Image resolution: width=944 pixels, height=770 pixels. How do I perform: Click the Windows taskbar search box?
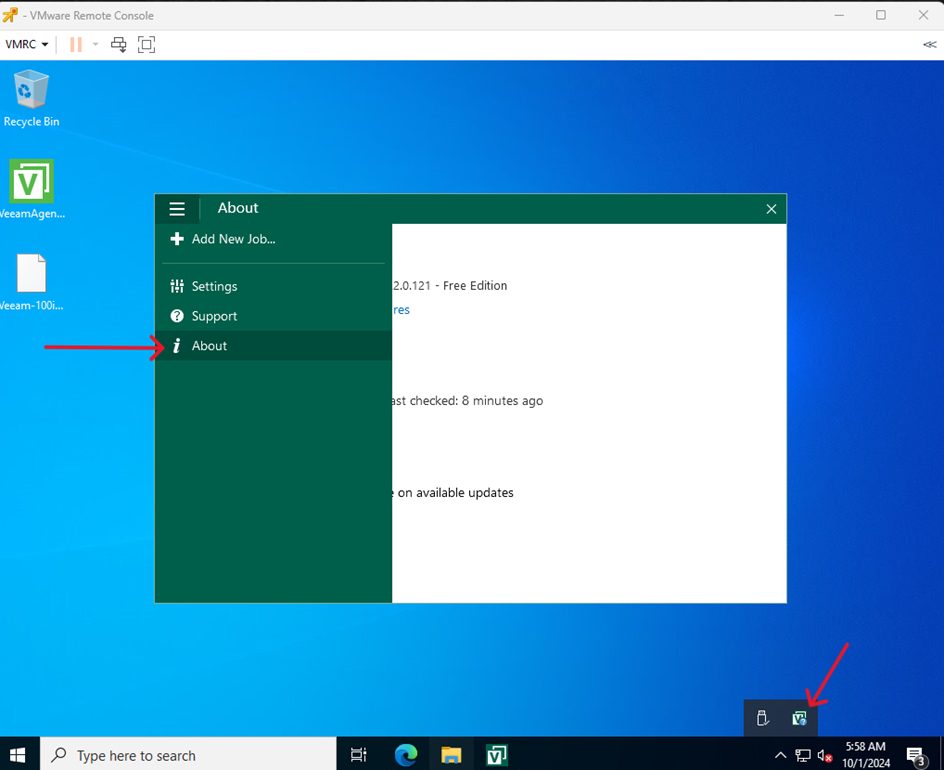188,755
